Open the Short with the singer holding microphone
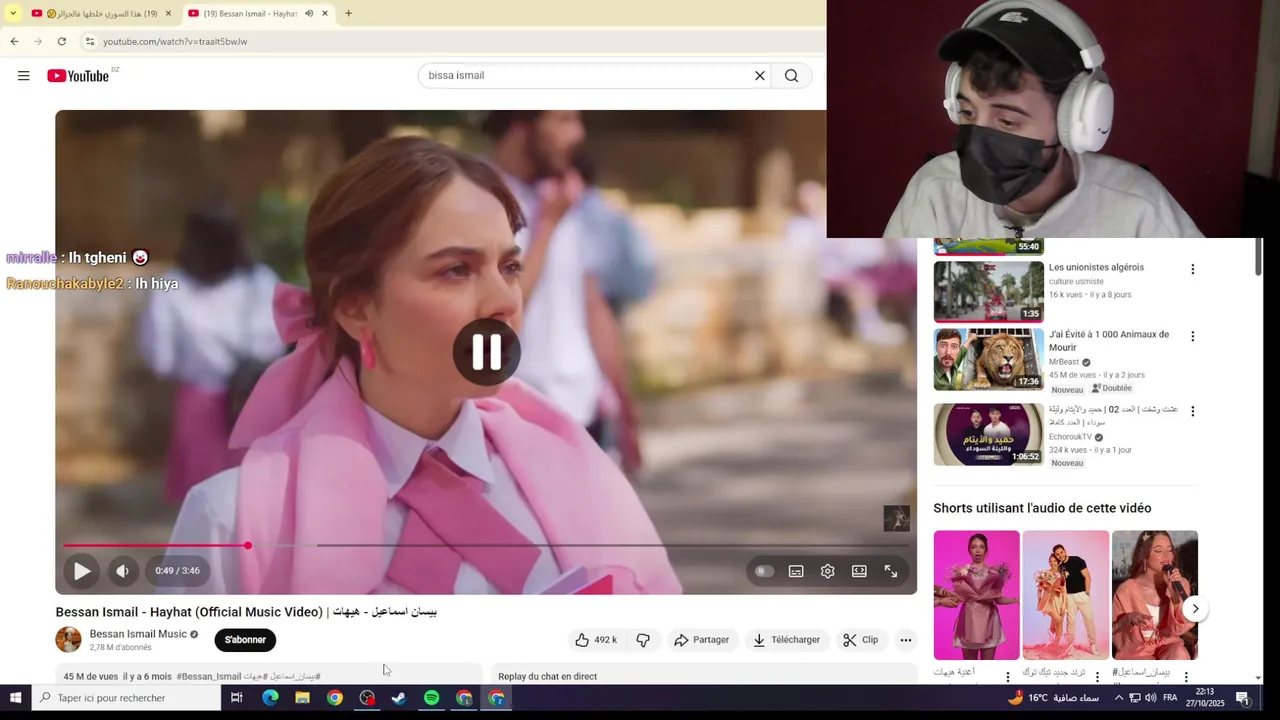 tap(1155, 595)
